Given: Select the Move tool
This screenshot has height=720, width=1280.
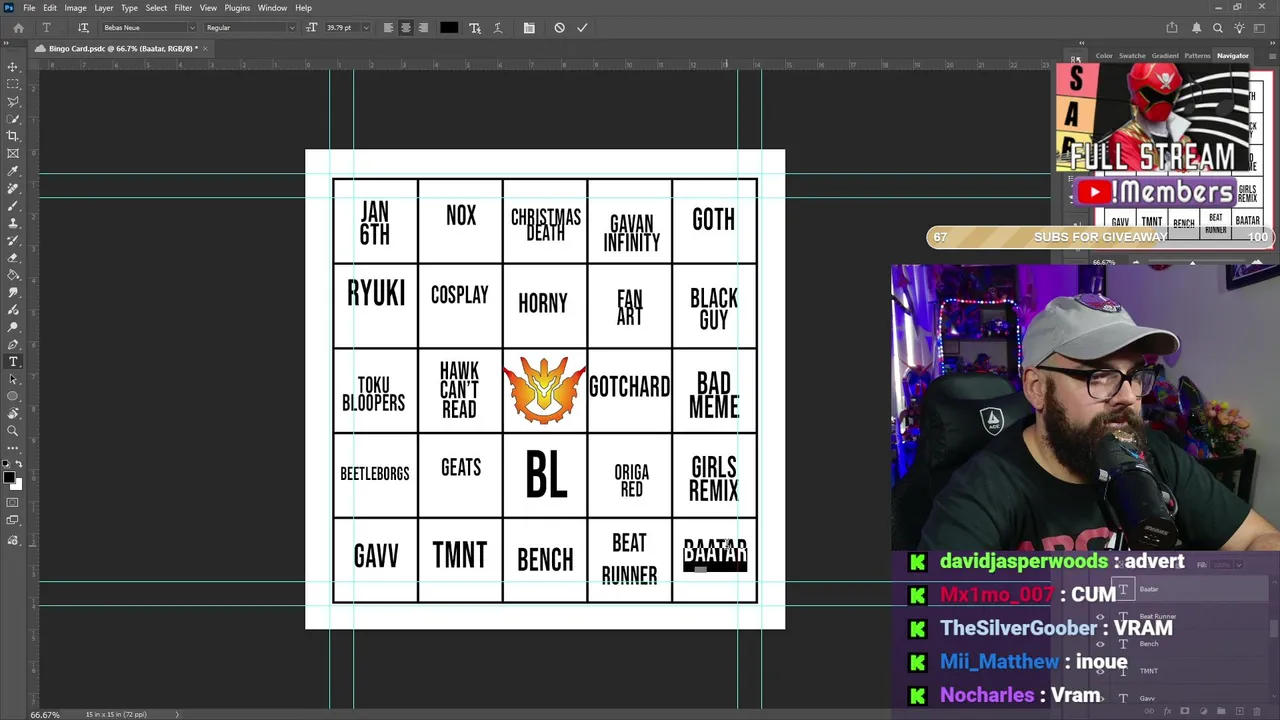Looking at the screenshot, I should tap(13, 67).
